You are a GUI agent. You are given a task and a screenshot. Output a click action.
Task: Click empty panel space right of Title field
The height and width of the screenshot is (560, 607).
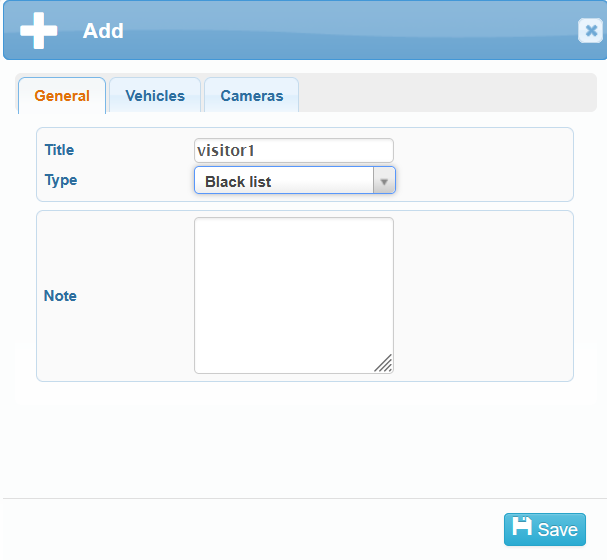point(480,150)
